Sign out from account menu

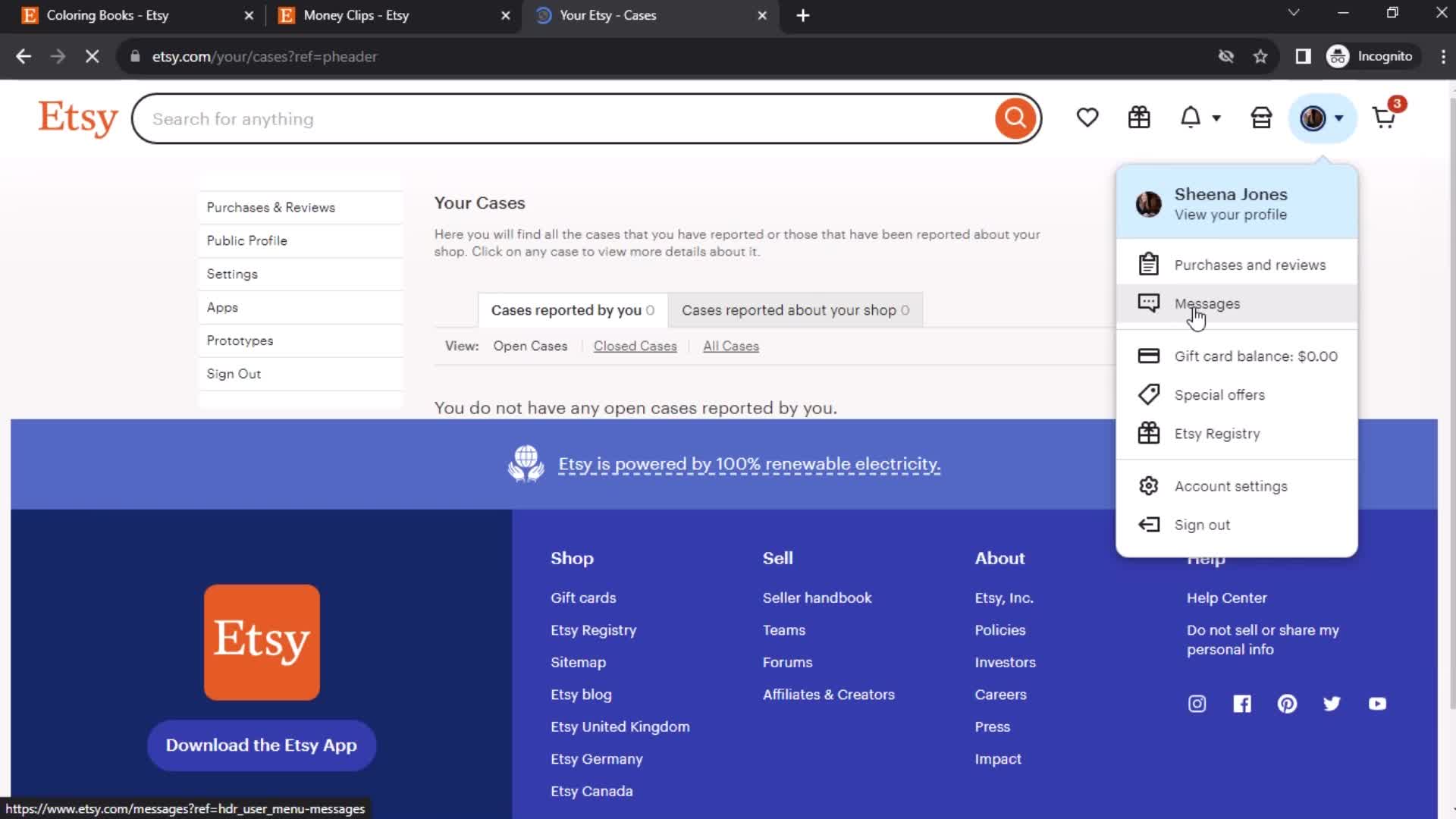(x=1237, y=525)
